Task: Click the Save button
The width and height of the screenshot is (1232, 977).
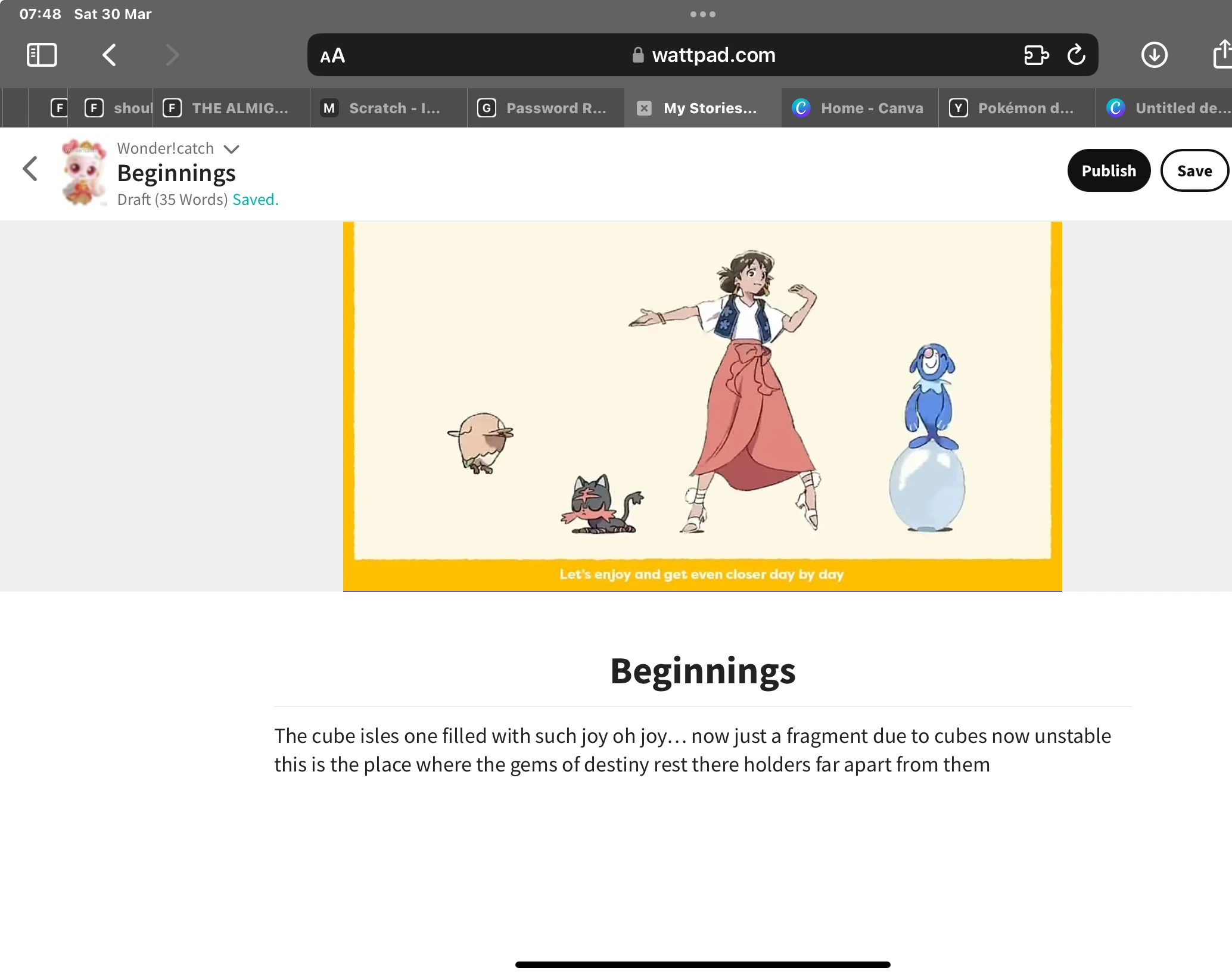Action: tap(1194, 171)
